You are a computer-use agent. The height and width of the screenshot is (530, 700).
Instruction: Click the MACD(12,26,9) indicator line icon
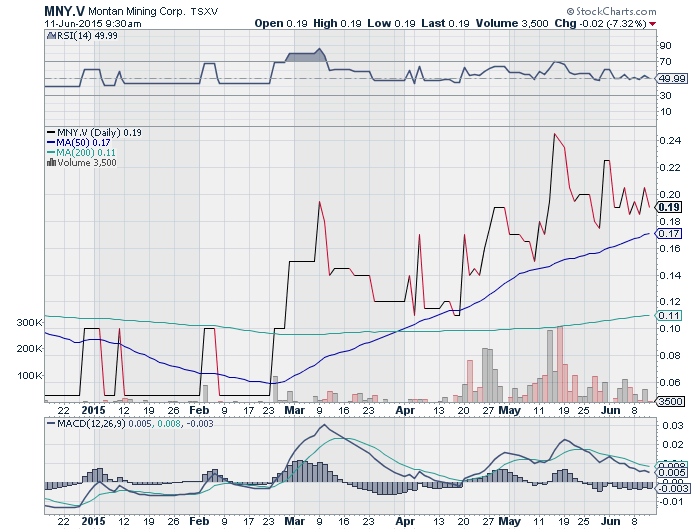[x=52, y=424]
